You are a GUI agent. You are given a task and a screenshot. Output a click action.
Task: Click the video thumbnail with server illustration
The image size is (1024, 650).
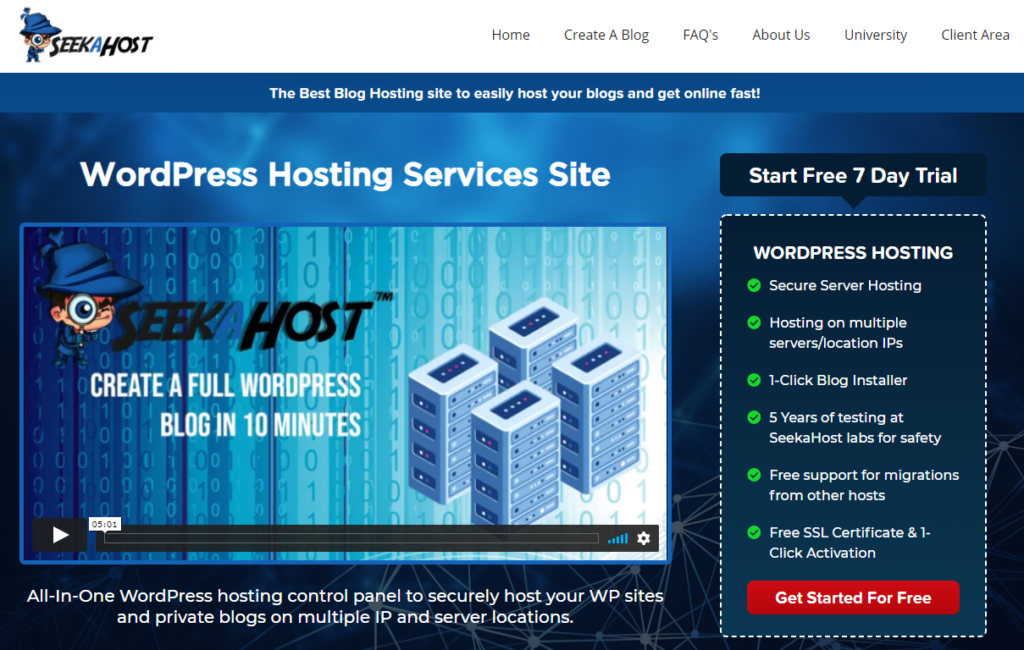point(345,393)
